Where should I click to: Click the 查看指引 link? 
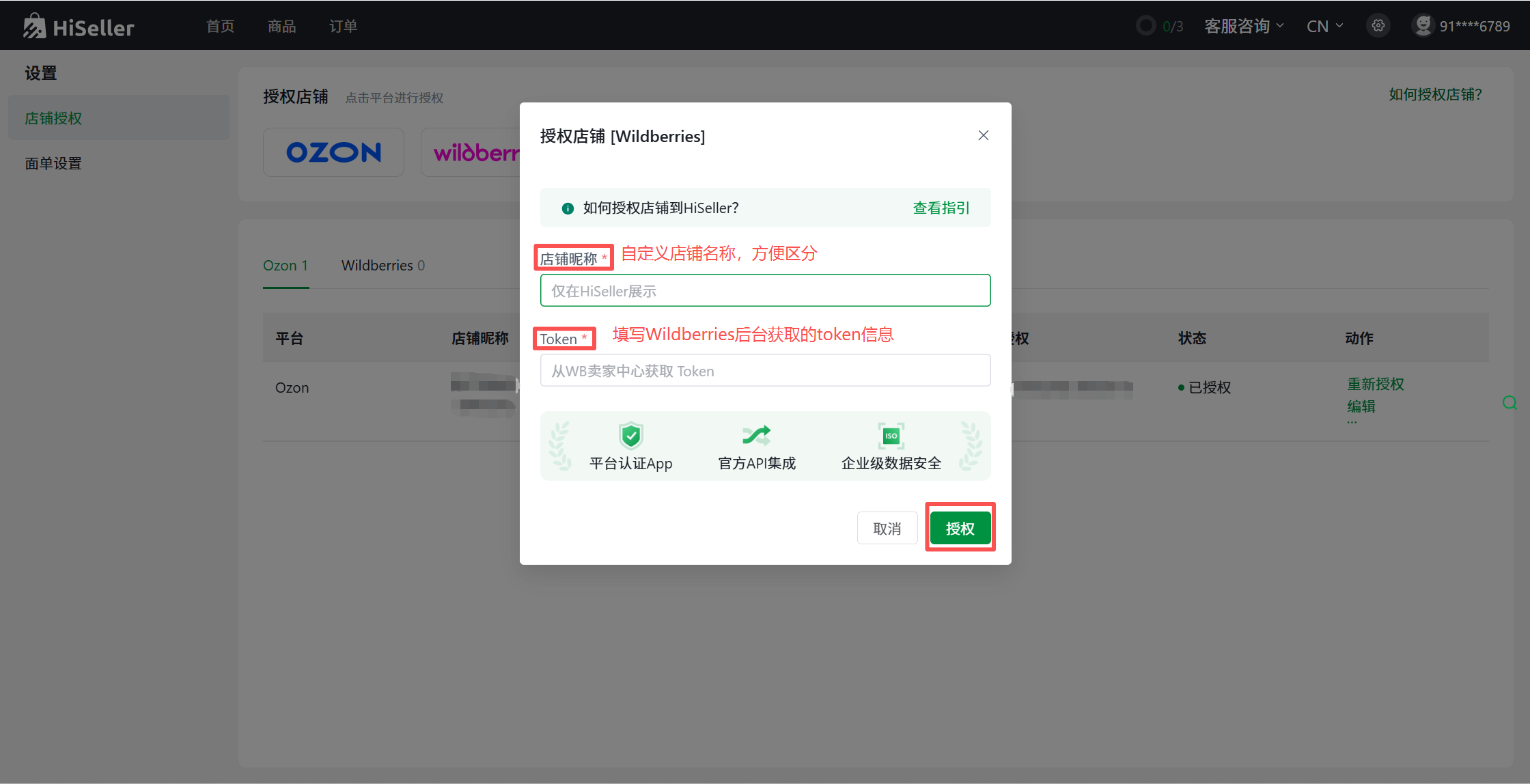click(x=941, y=208)
